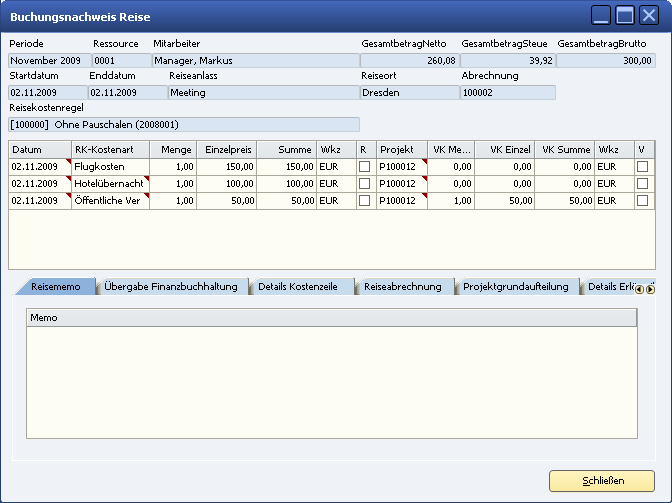Click the Mitarbeiter field showing Manager, Markus
This screenshot has height=503, width=672.
255,61
